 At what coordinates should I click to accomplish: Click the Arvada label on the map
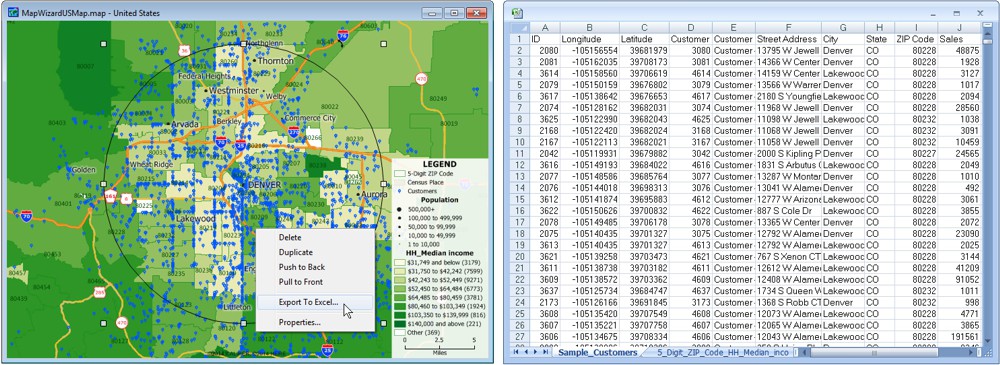pos(184,123)
